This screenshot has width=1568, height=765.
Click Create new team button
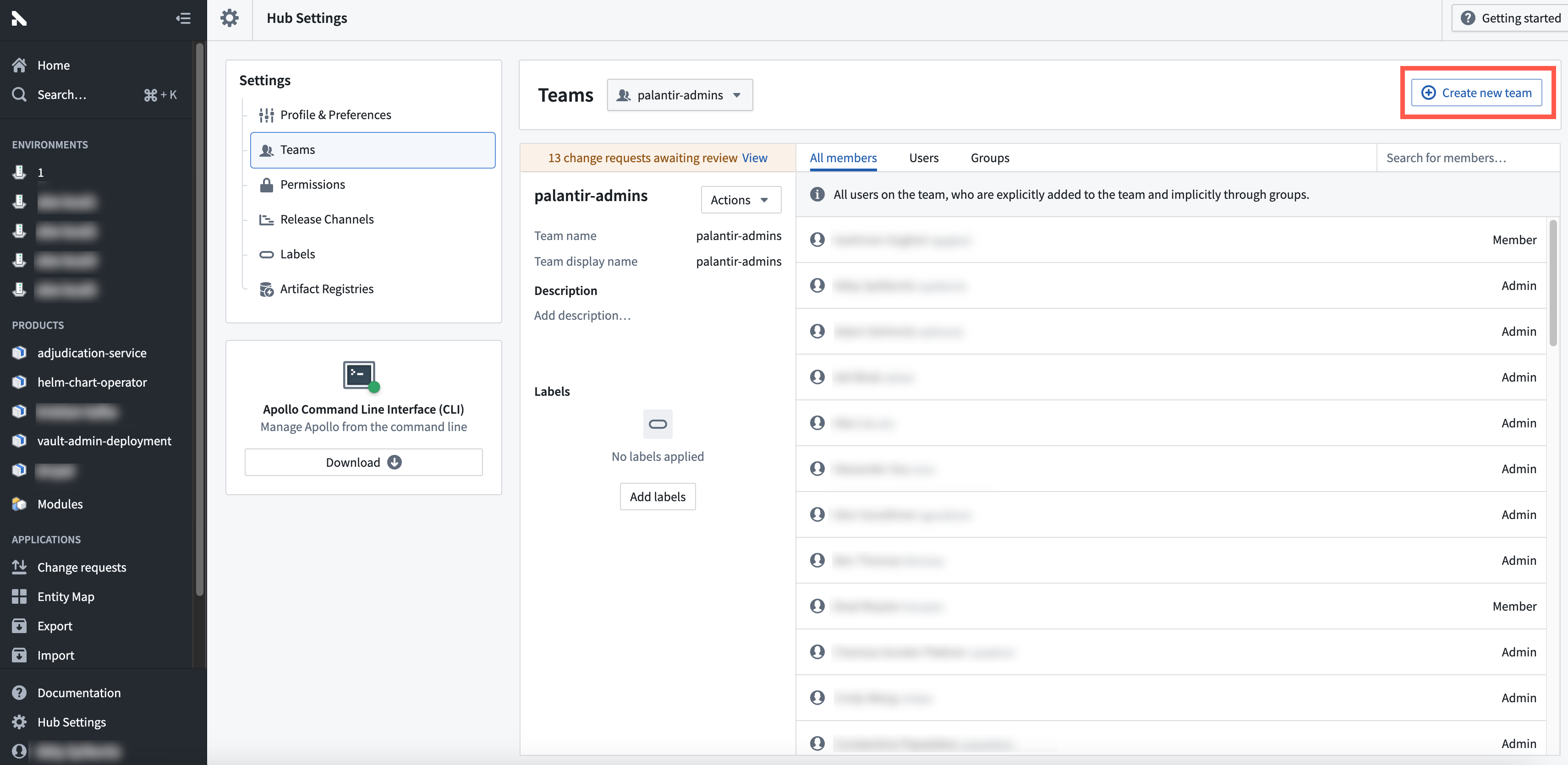click(1477, 93)
